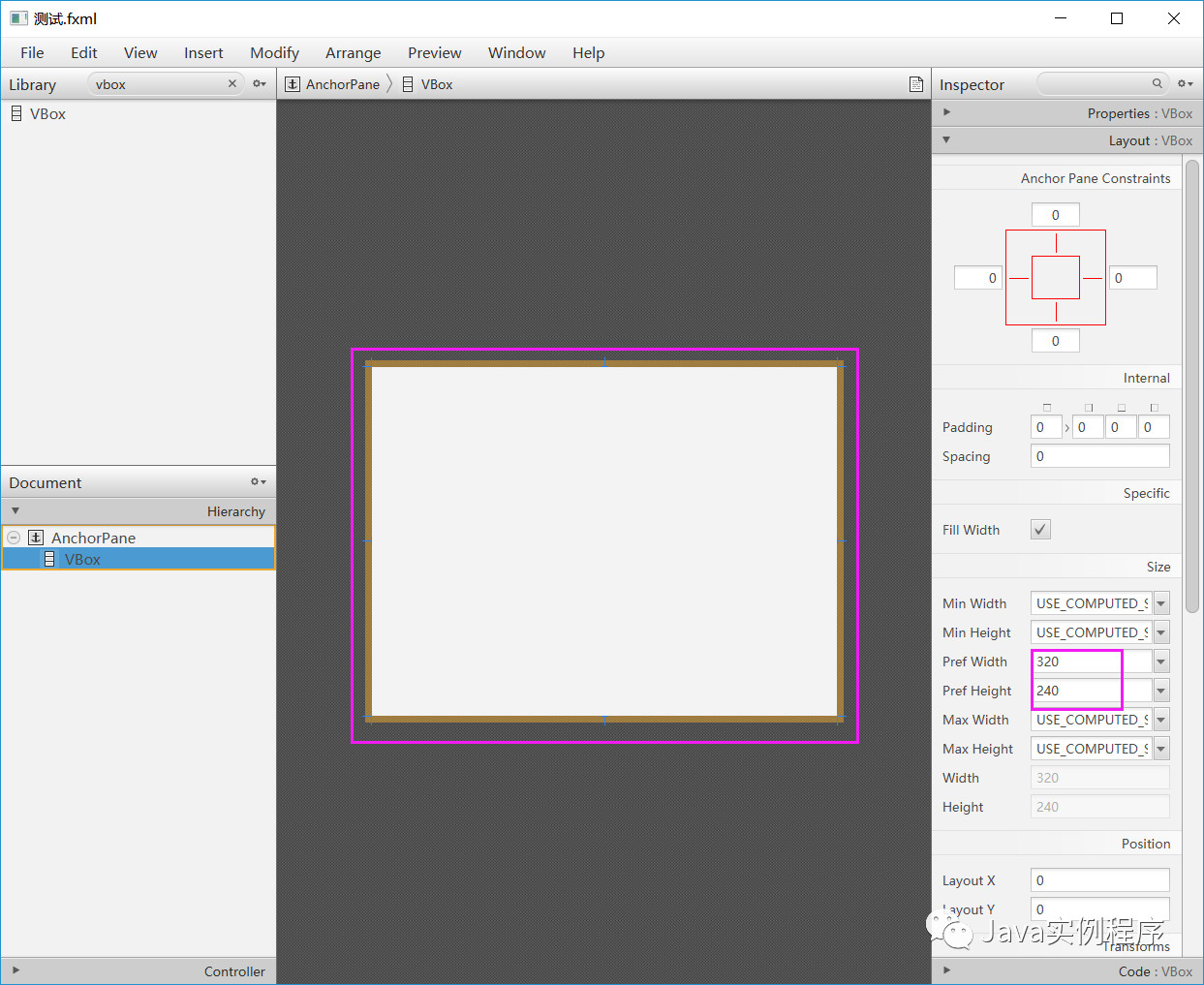1204x985 pixels.
Task: Open the Min Width dropdown arrow
Action: pyautogui.click(x=1160, y=603)
